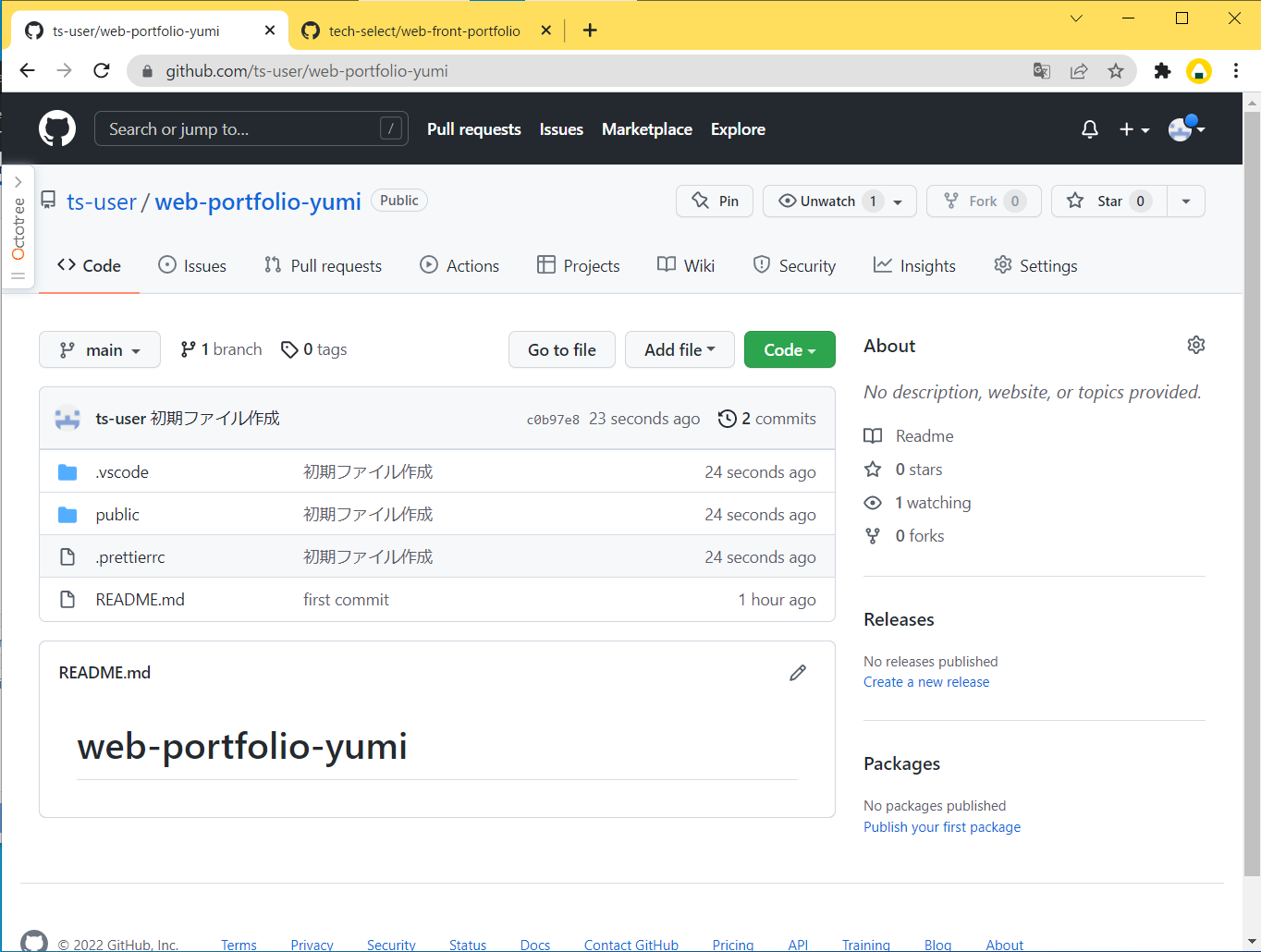Close the tech-select/web-front-portfolio tab
The width and height of the screenshot is (1261, 952).
(x=546, y=31)
